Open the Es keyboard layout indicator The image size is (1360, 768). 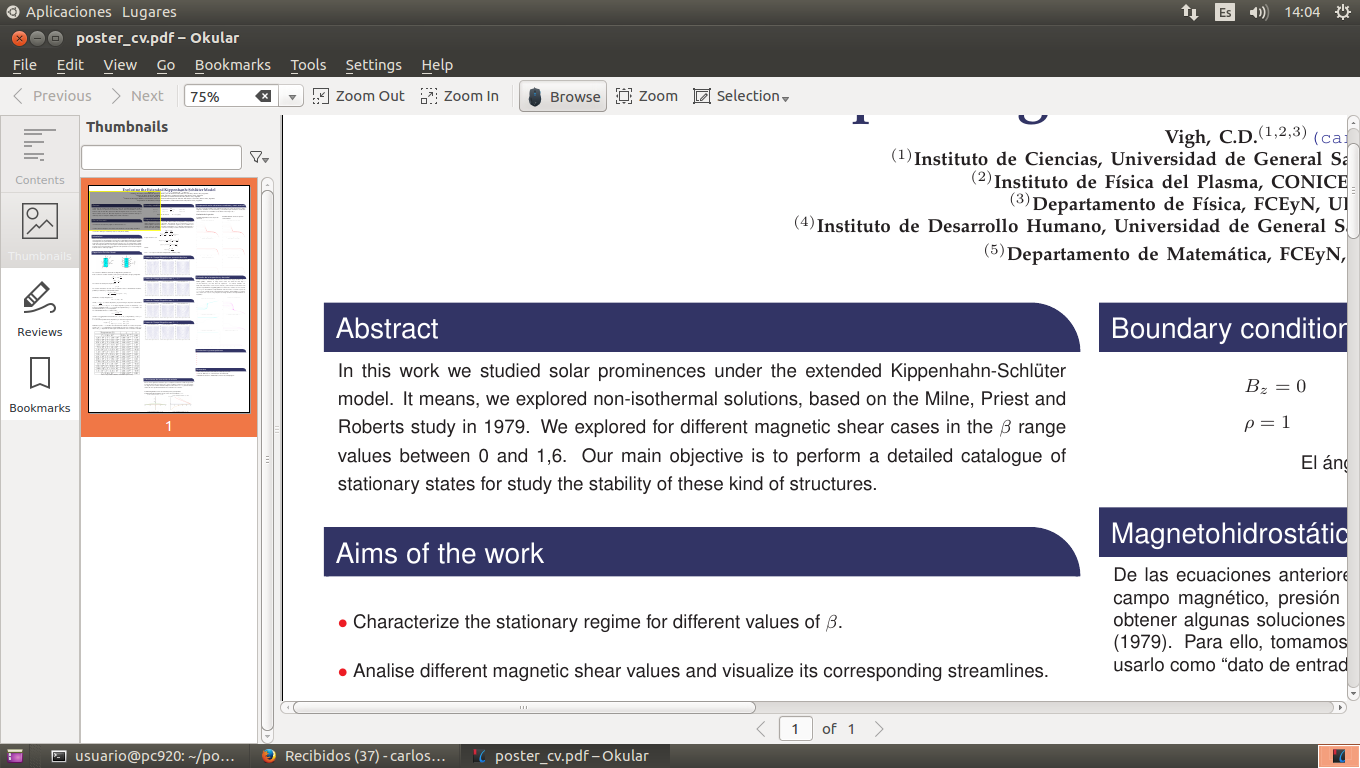point(1224,12)
